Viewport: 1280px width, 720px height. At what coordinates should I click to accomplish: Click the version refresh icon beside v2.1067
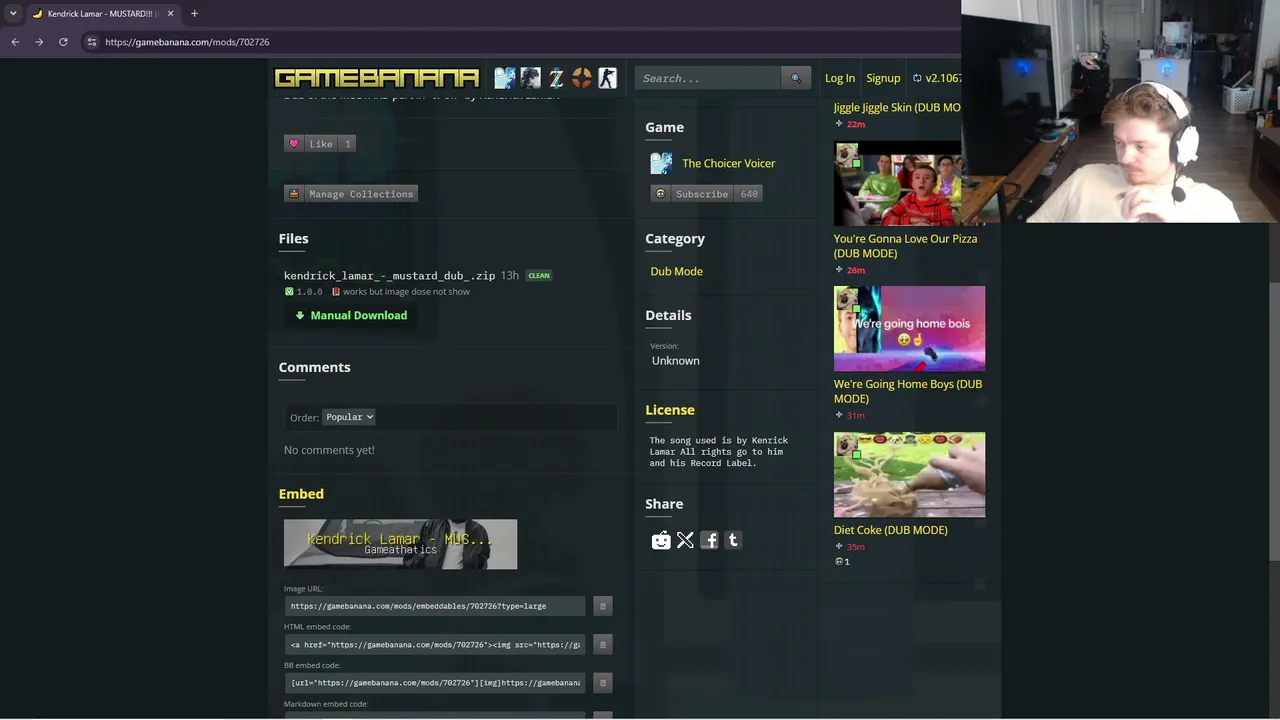coord(917,78)
